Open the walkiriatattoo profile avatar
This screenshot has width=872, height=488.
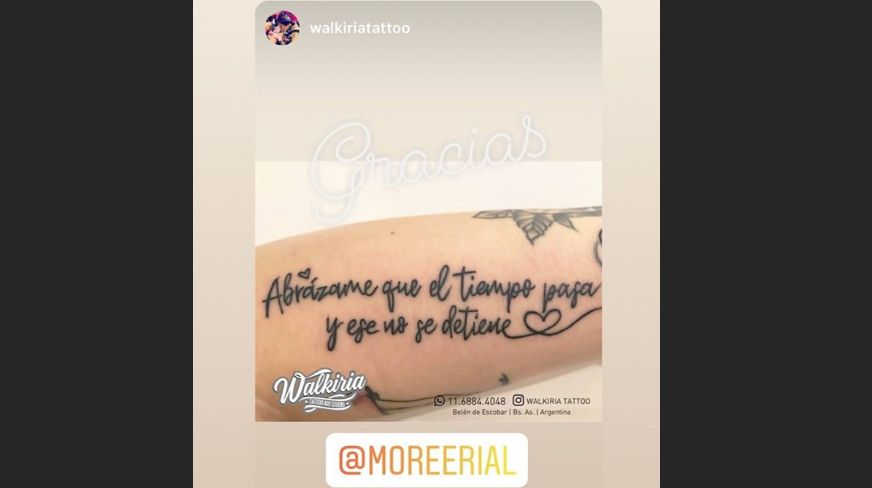click(282, 28)
